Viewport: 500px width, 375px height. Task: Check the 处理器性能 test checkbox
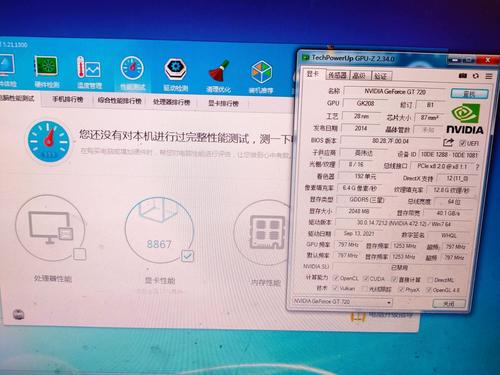click(79, 254)
